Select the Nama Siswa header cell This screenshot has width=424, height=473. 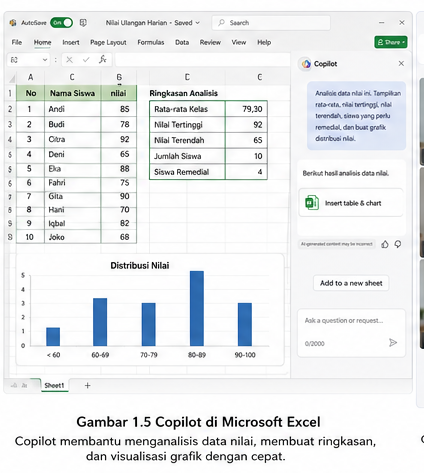[72, 93]
